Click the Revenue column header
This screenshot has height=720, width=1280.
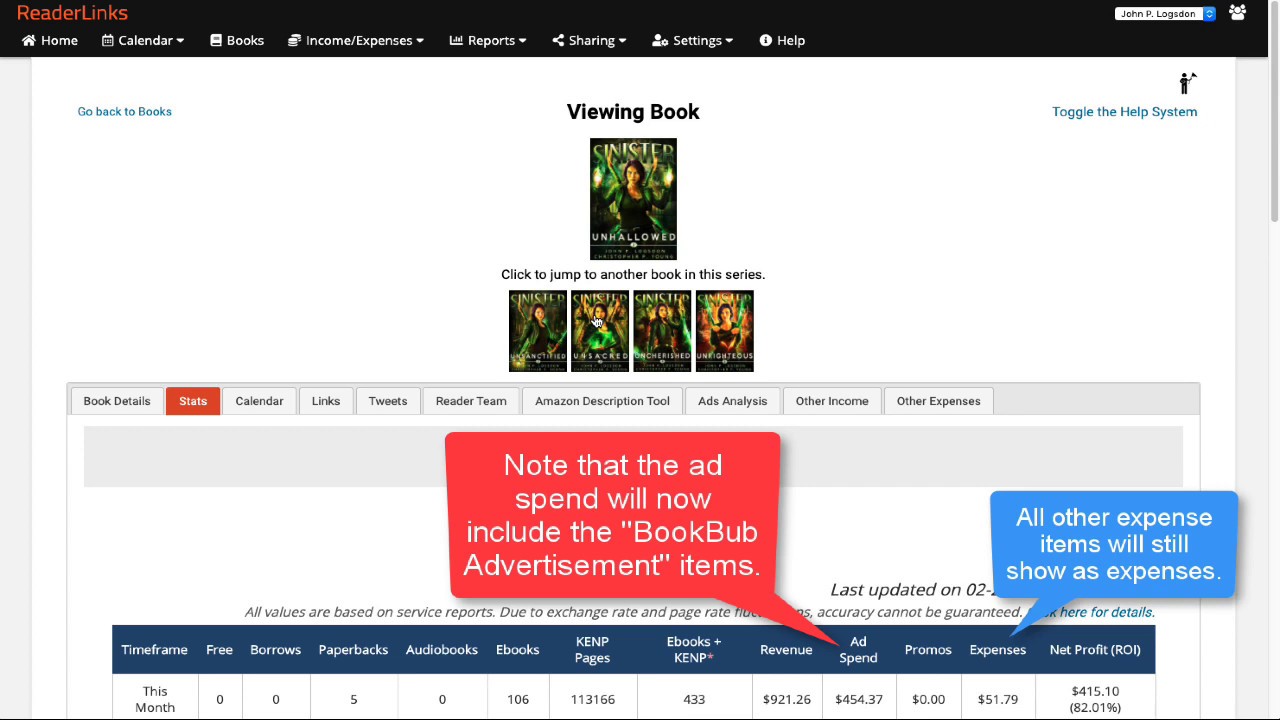(786, 649)
